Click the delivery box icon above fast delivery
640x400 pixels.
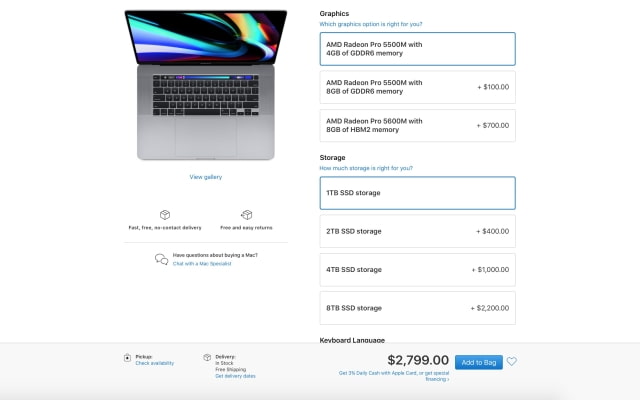point(165,215)
